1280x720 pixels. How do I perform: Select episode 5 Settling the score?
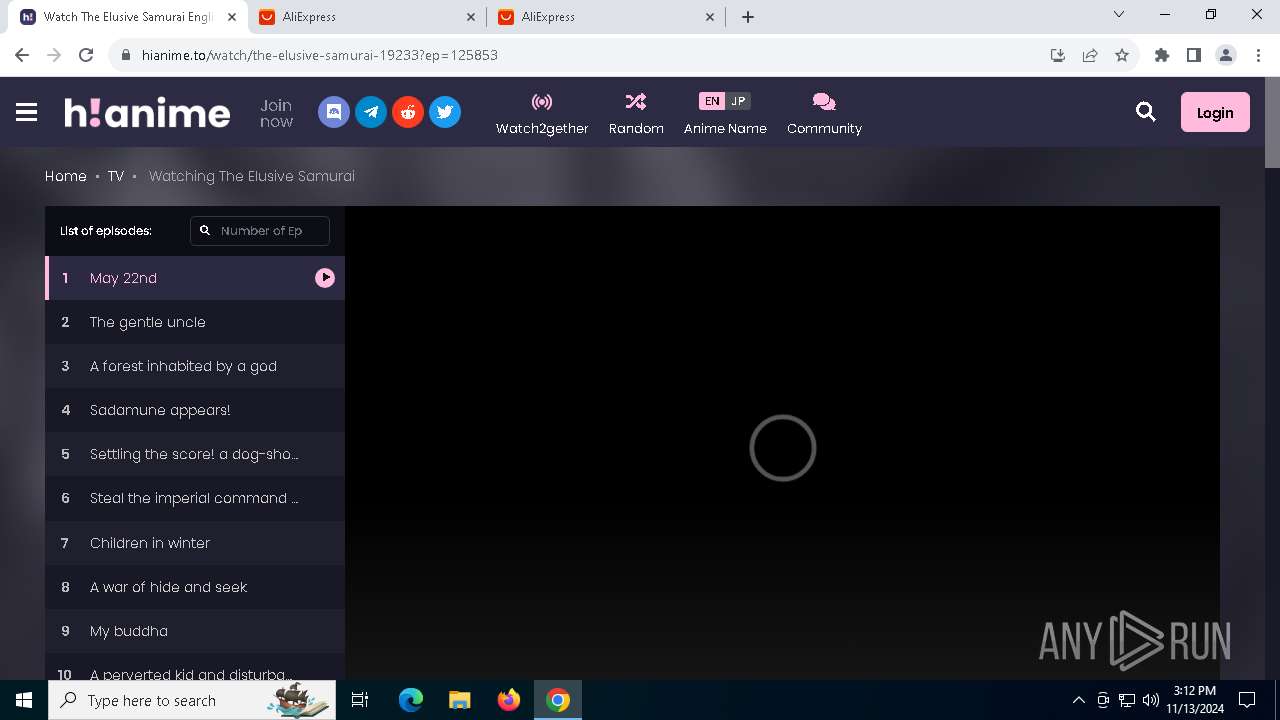tap(195, 454)
